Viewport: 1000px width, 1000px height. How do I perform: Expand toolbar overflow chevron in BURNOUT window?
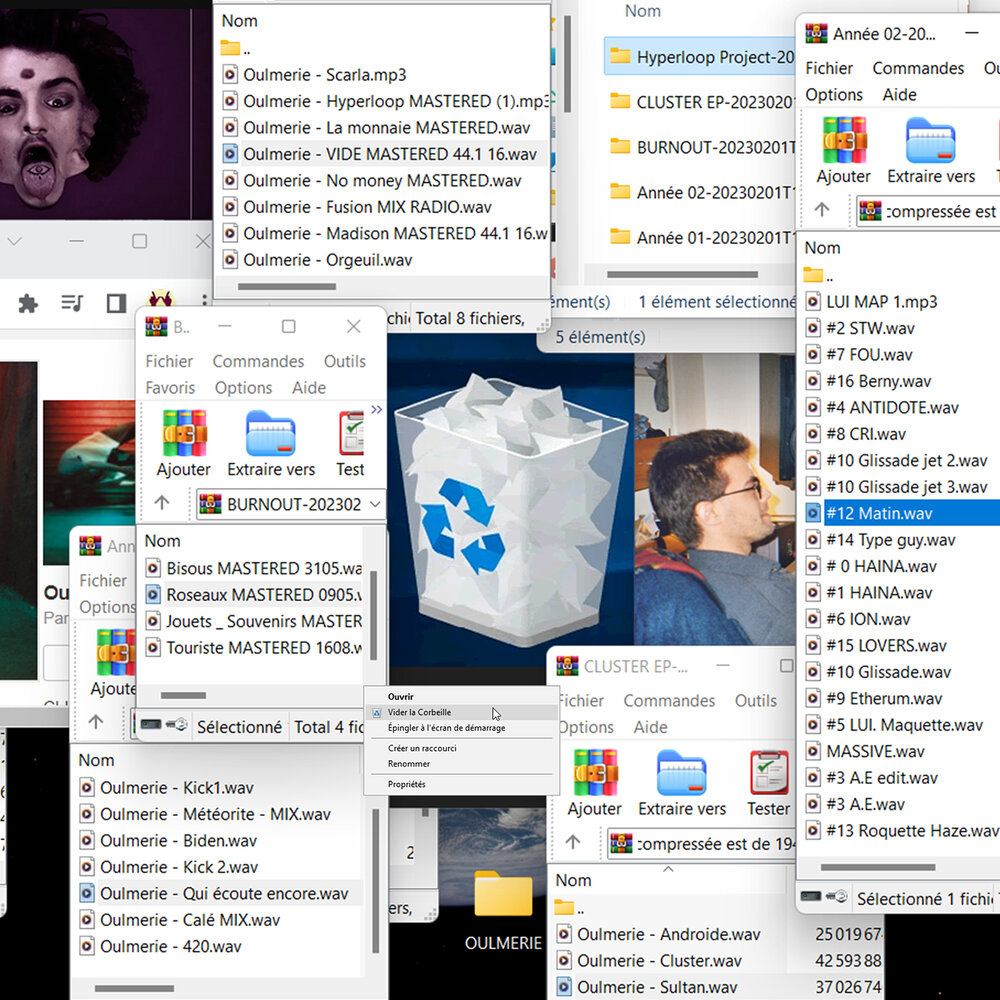point(376,409)
